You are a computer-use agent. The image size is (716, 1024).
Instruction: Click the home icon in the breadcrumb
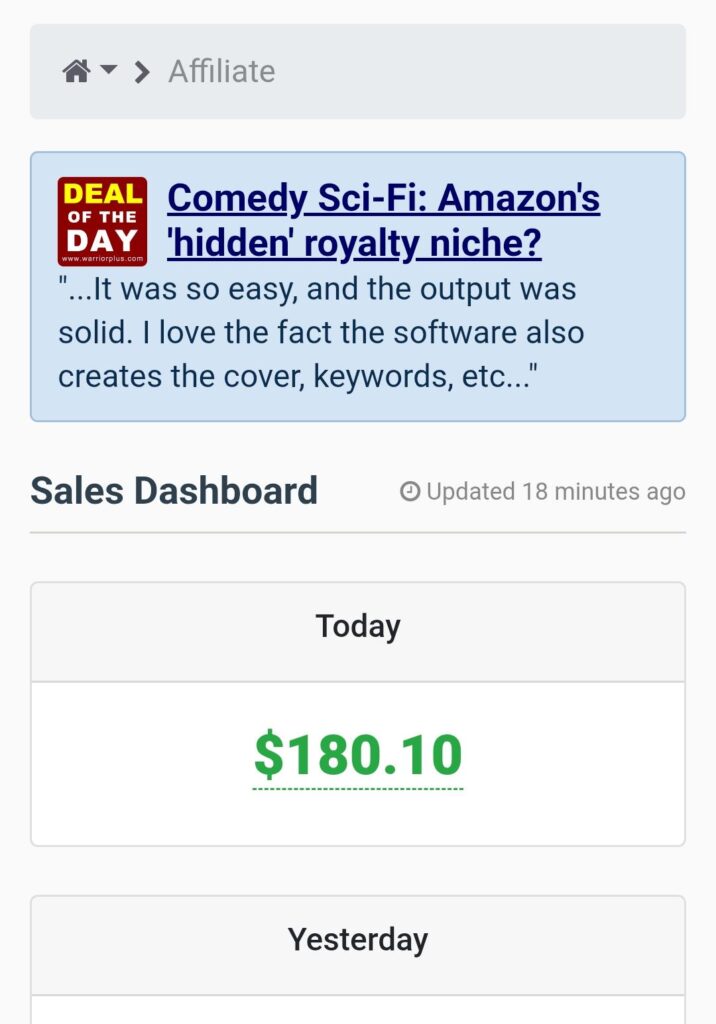tap(76, 72)
